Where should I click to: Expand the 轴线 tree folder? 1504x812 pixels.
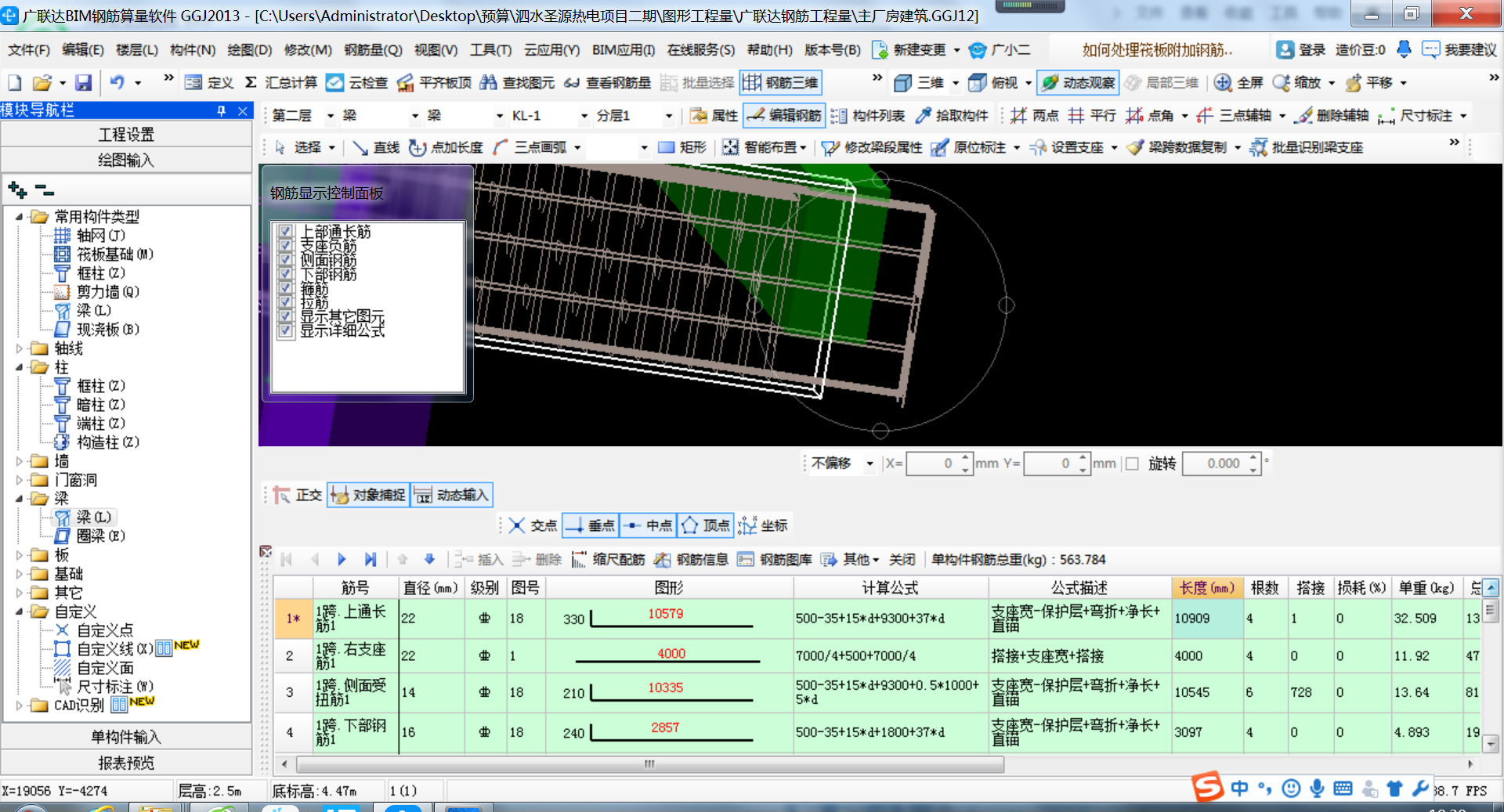point(20,348)
